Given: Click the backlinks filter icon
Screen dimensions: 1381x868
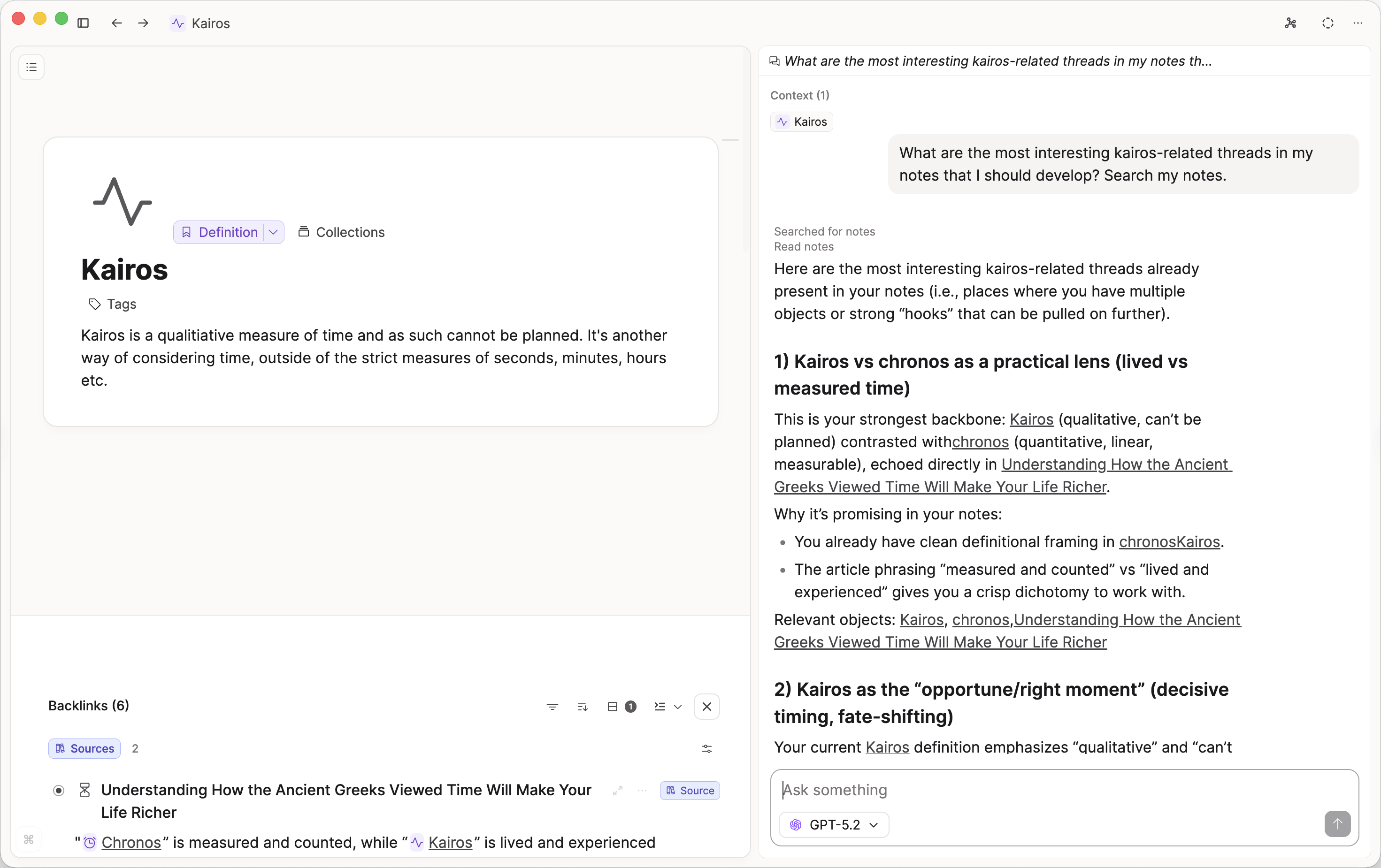Looking at the screenshot, I should click(x=552, y=706).
